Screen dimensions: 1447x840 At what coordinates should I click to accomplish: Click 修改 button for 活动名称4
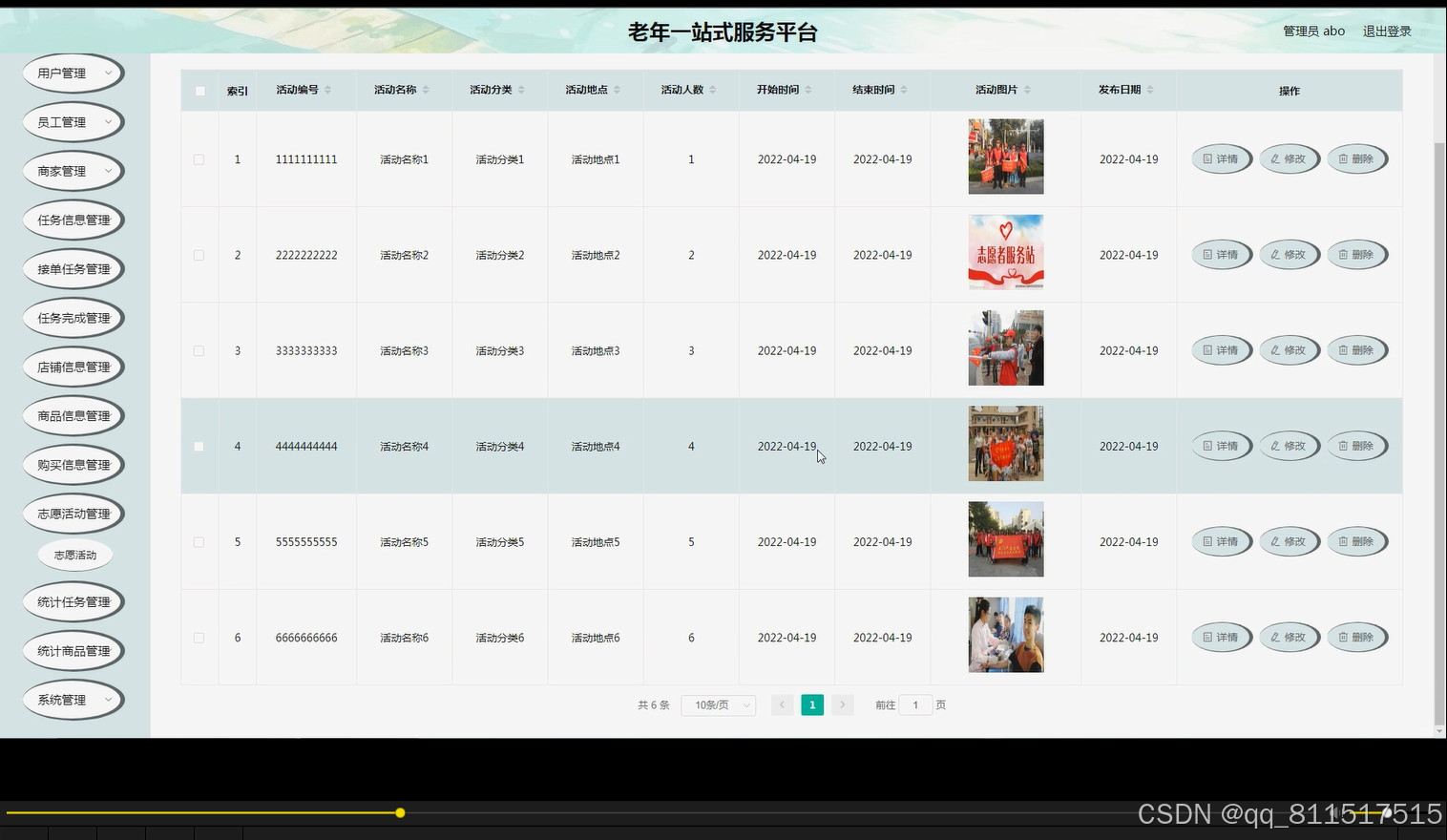tap(1289, 446)
